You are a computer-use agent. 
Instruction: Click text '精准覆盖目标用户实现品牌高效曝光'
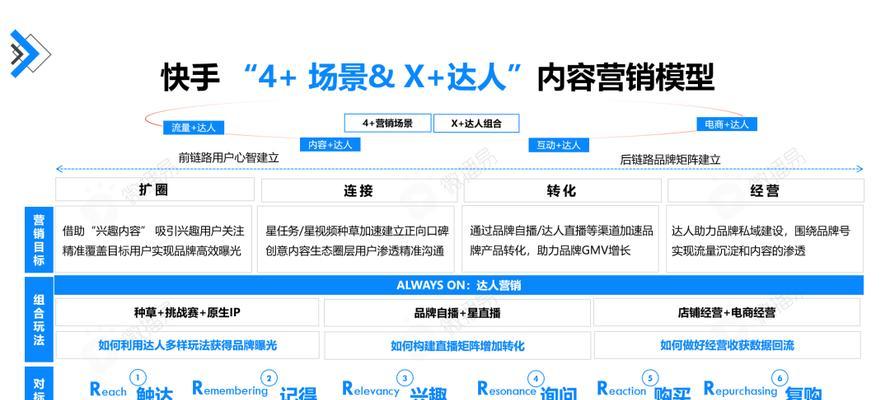pyautogui.click(x=152, y=251)
